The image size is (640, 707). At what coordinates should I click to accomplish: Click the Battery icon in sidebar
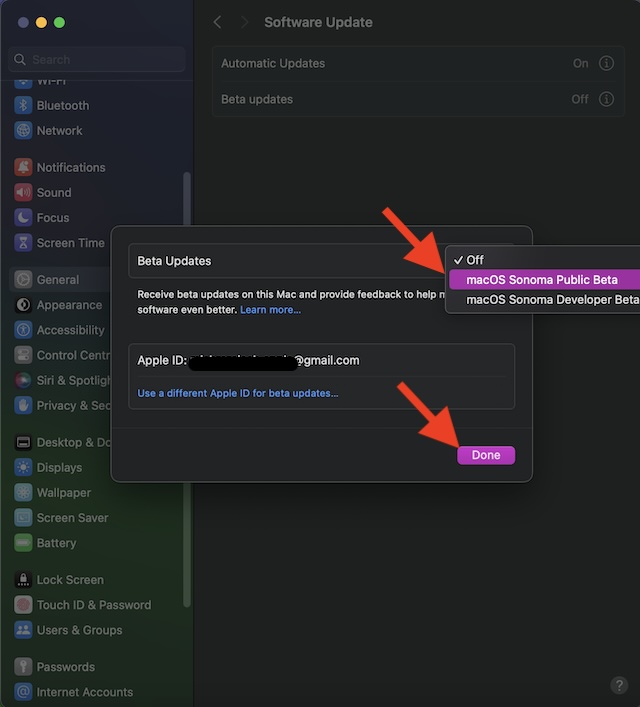[x=23, y=543]
